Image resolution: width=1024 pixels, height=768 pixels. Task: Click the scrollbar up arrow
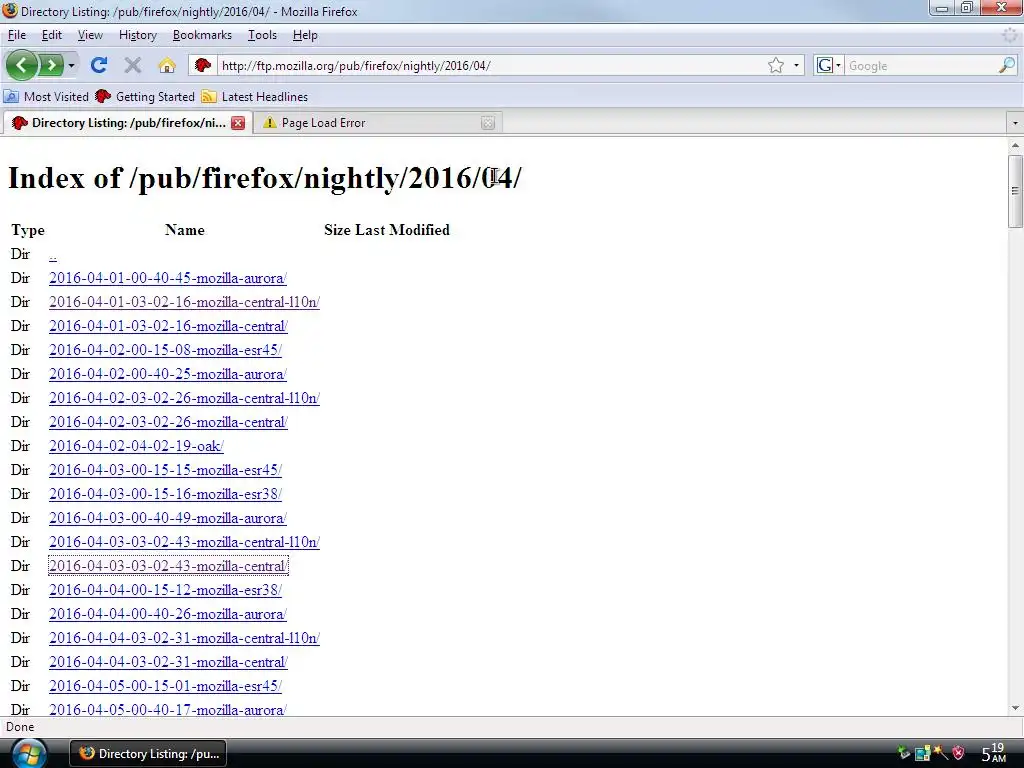1015,145
